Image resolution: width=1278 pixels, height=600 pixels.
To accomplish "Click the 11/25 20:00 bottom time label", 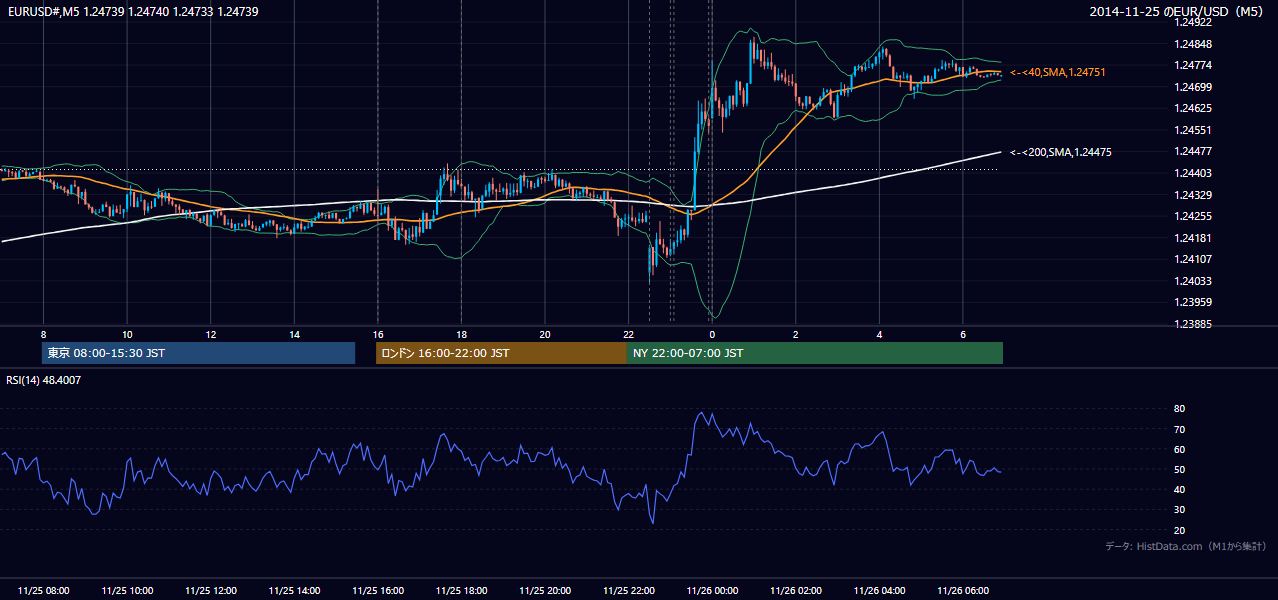I will coord(545,591).
